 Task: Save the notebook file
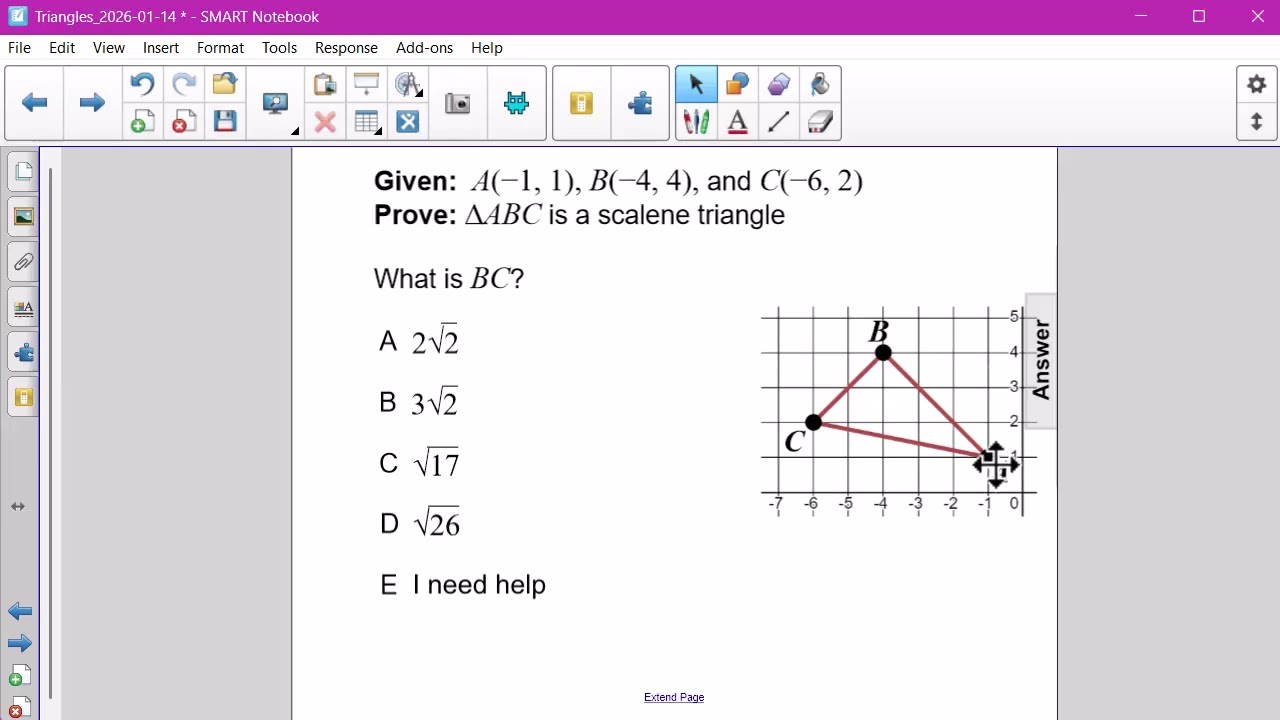click(x=225, y=122)
